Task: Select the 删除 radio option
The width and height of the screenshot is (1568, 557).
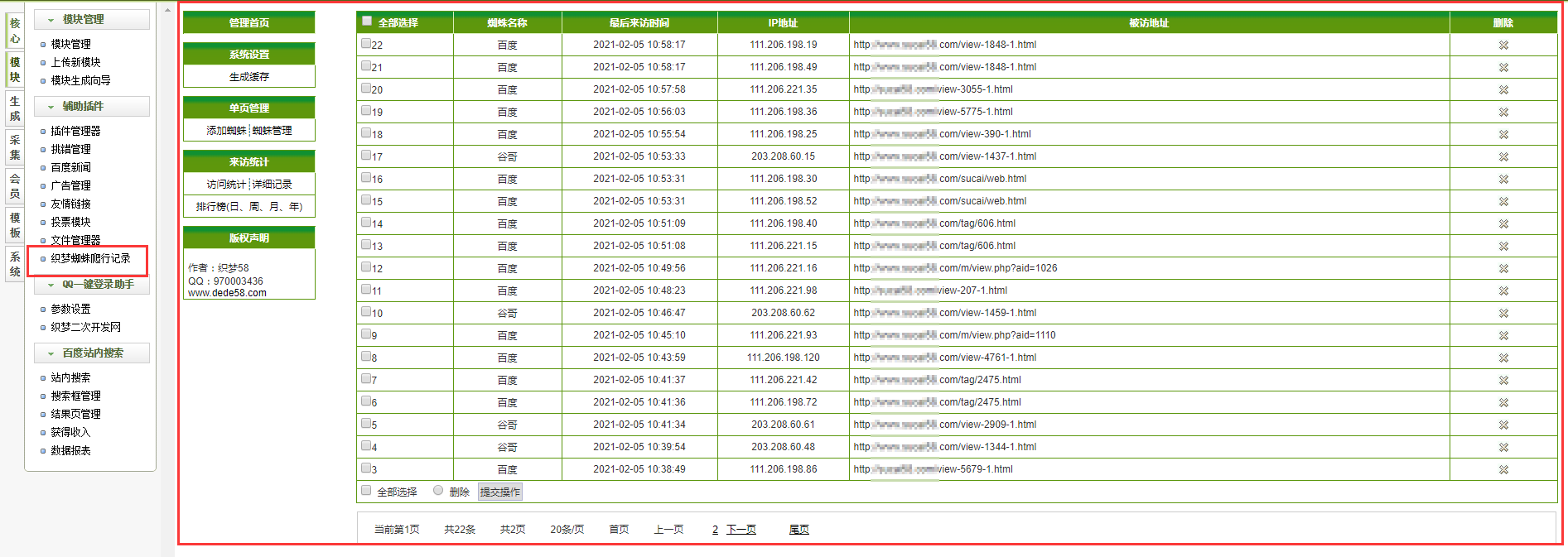Action: point(438,491)
